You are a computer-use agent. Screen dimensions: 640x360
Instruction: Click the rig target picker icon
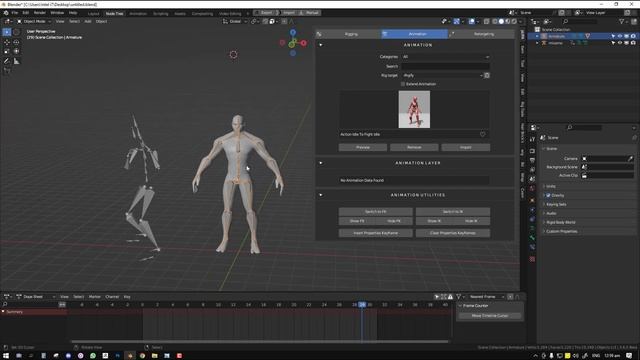click(x=487, y=75)
